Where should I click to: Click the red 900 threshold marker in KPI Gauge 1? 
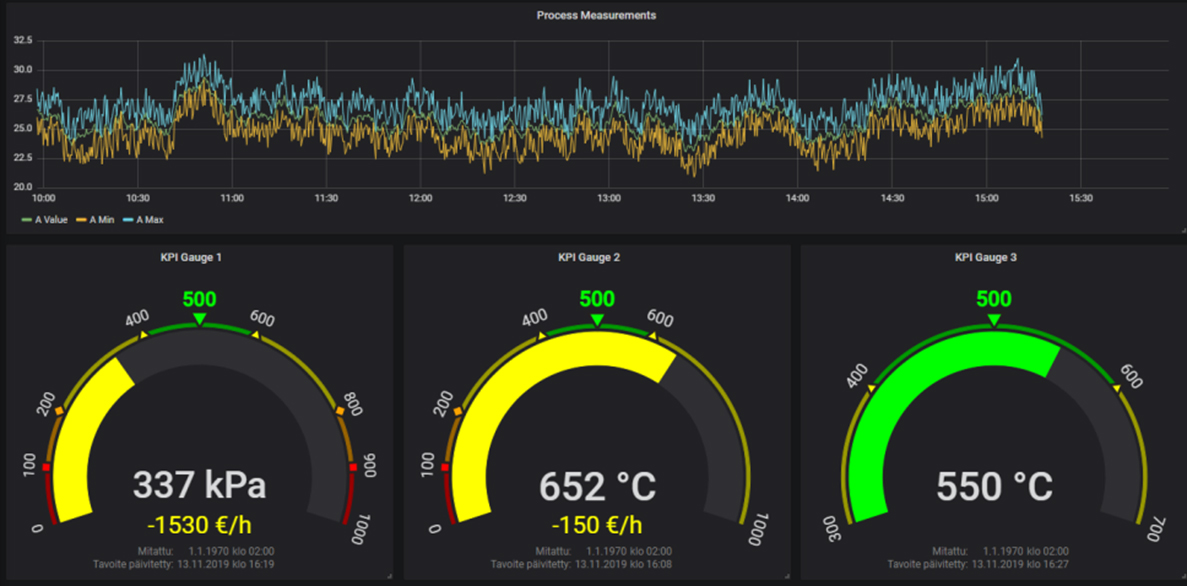tap(353, 467)
